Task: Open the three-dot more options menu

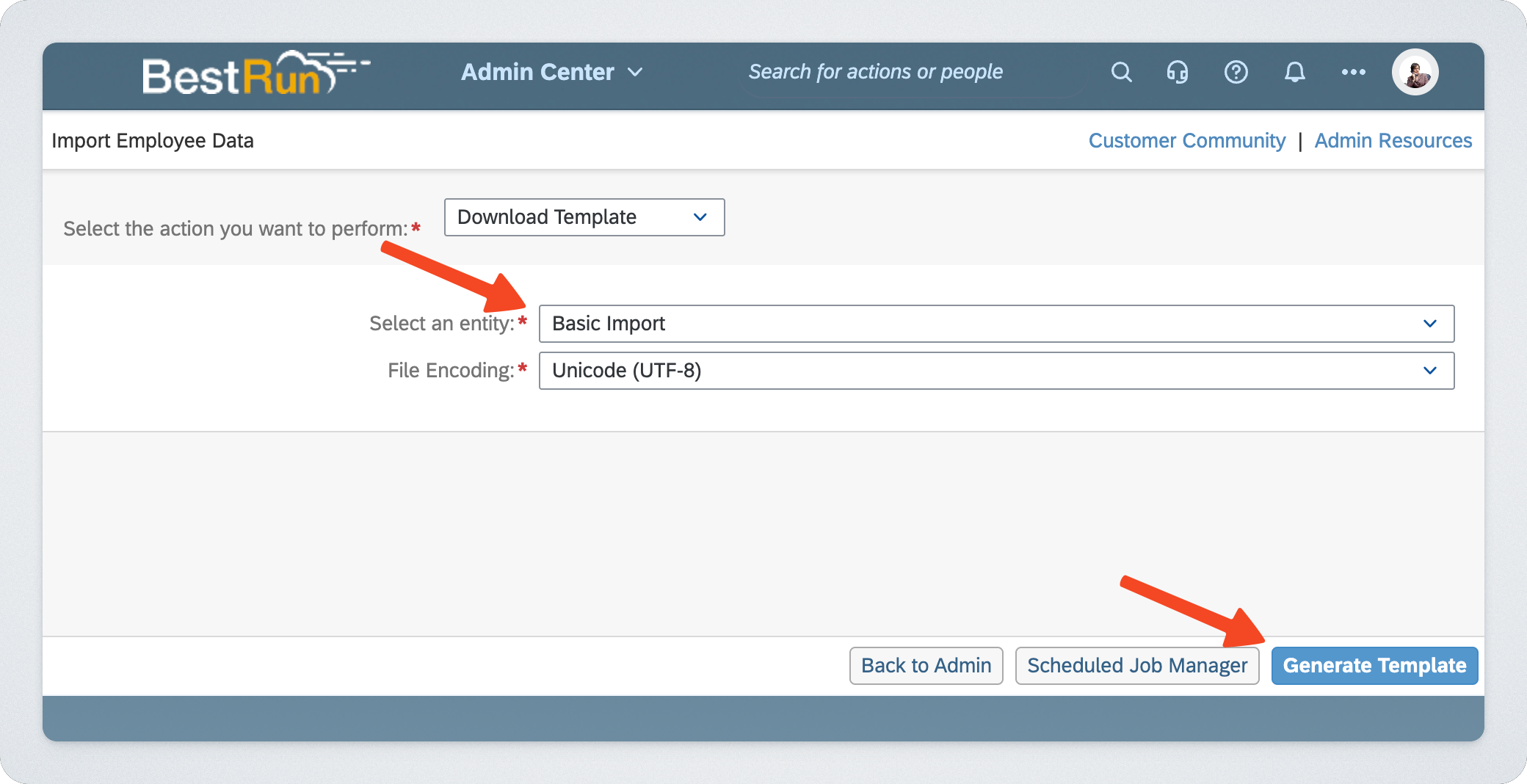Action: (x=1353, y=72)
